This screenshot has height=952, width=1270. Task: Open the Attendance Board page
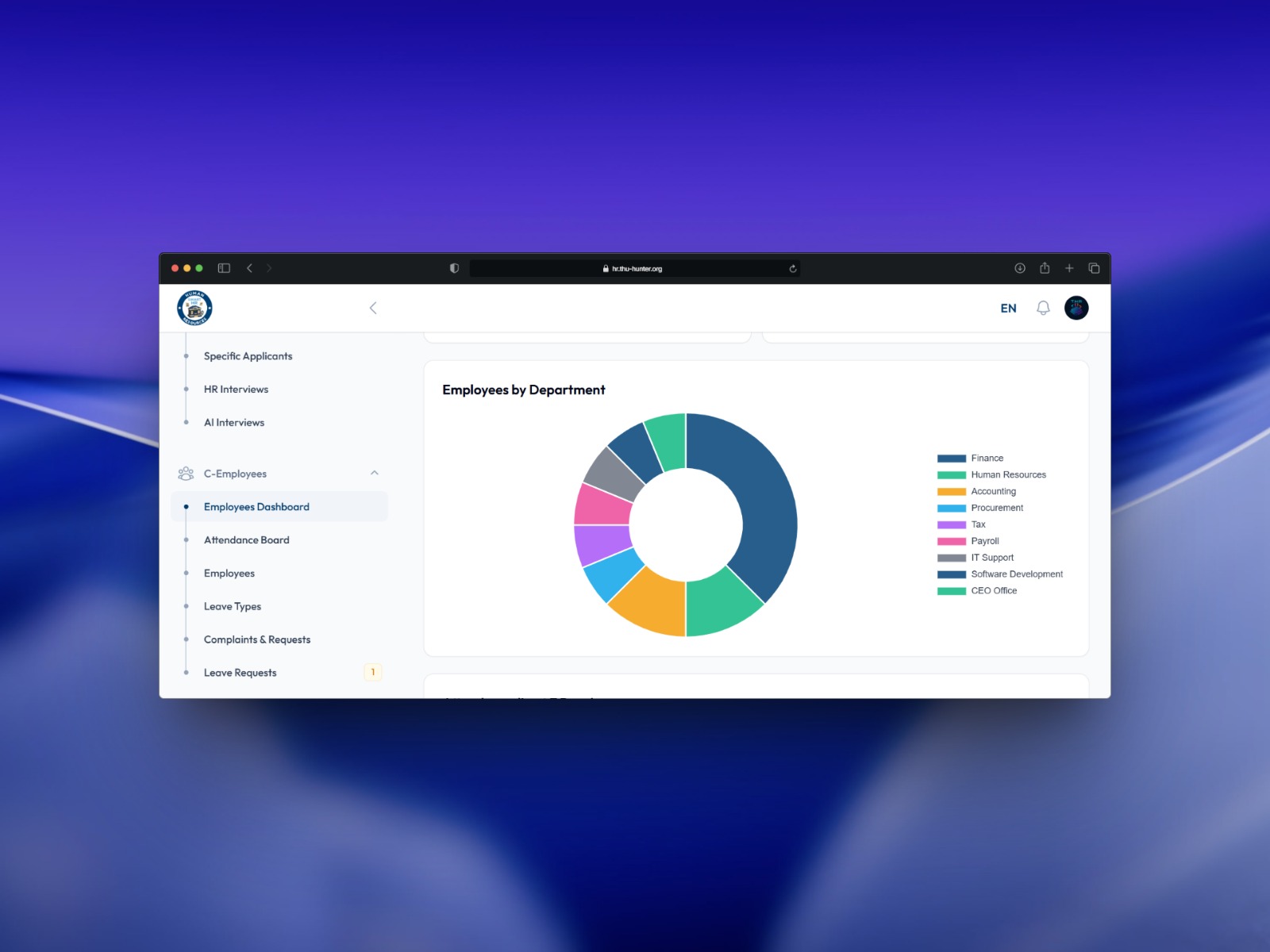[x=246, y=540]
